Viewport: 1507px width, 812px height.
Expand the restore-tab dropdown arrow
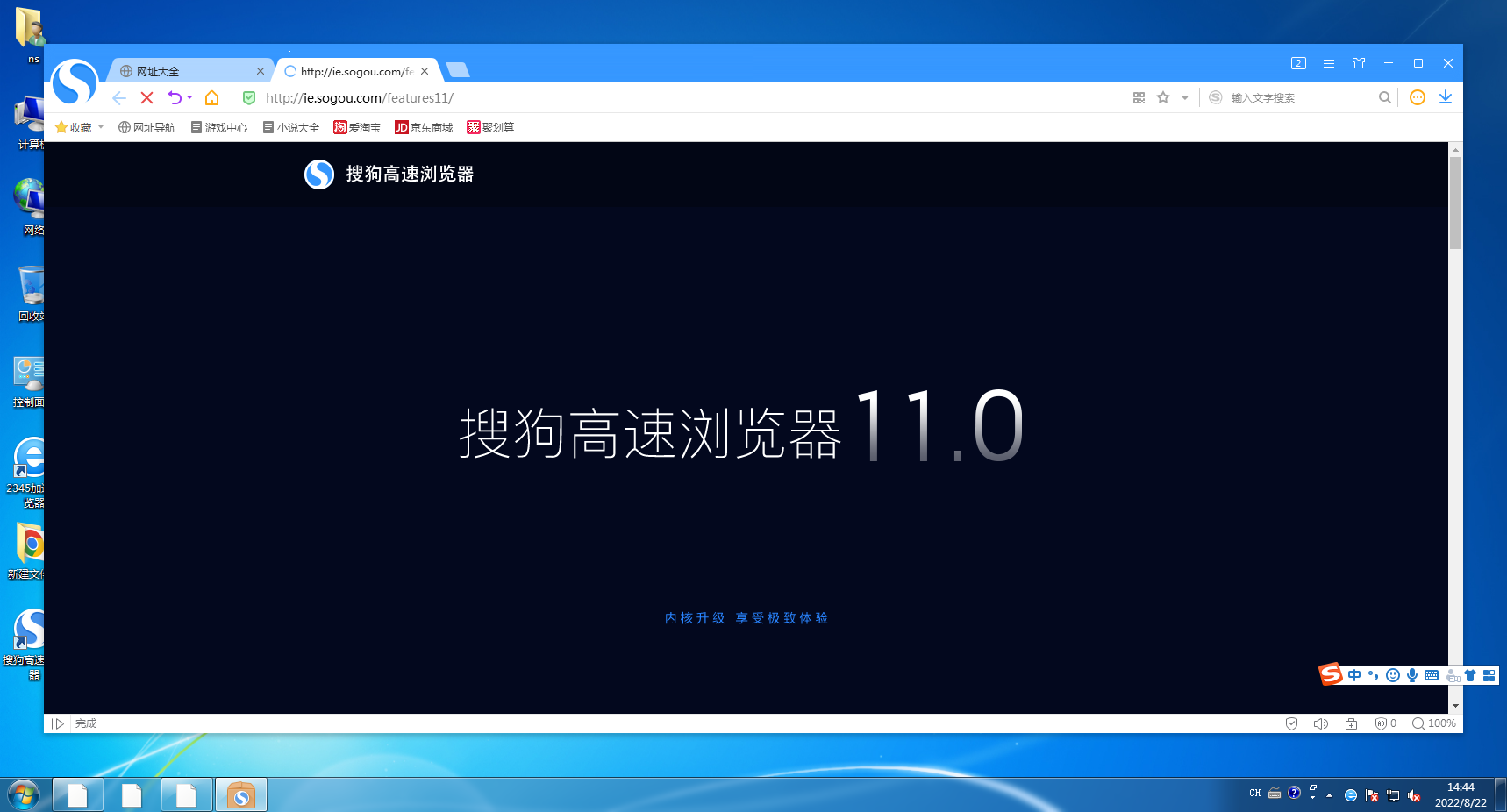click(189, 98)
